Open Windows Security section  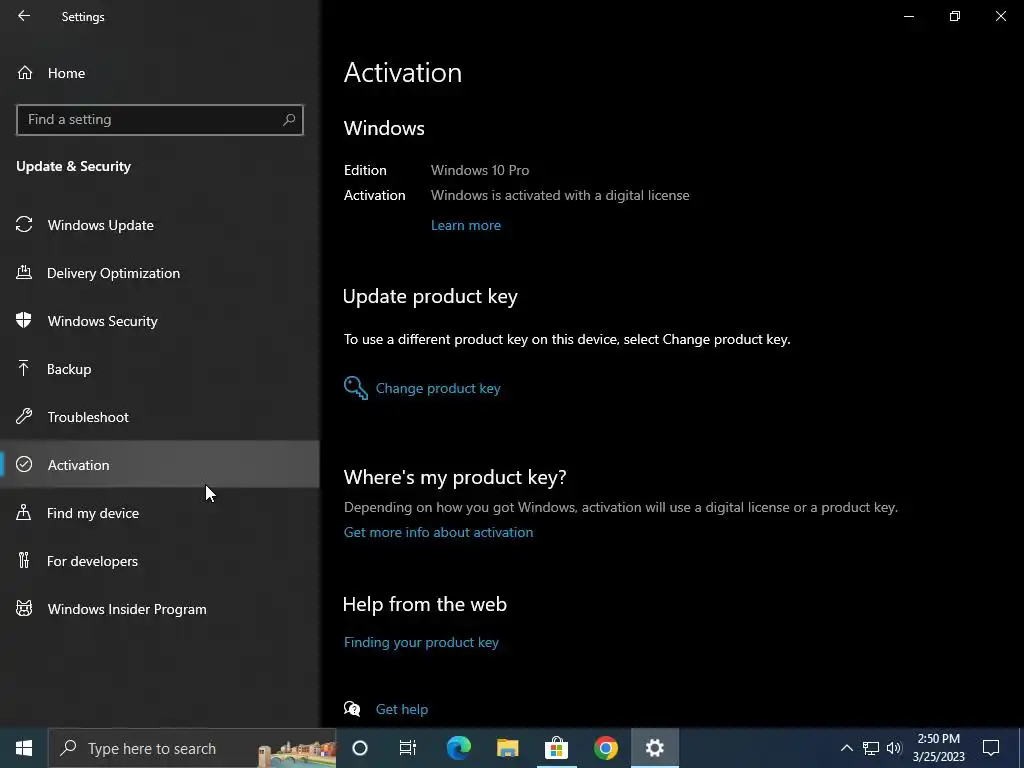(159, 321)
